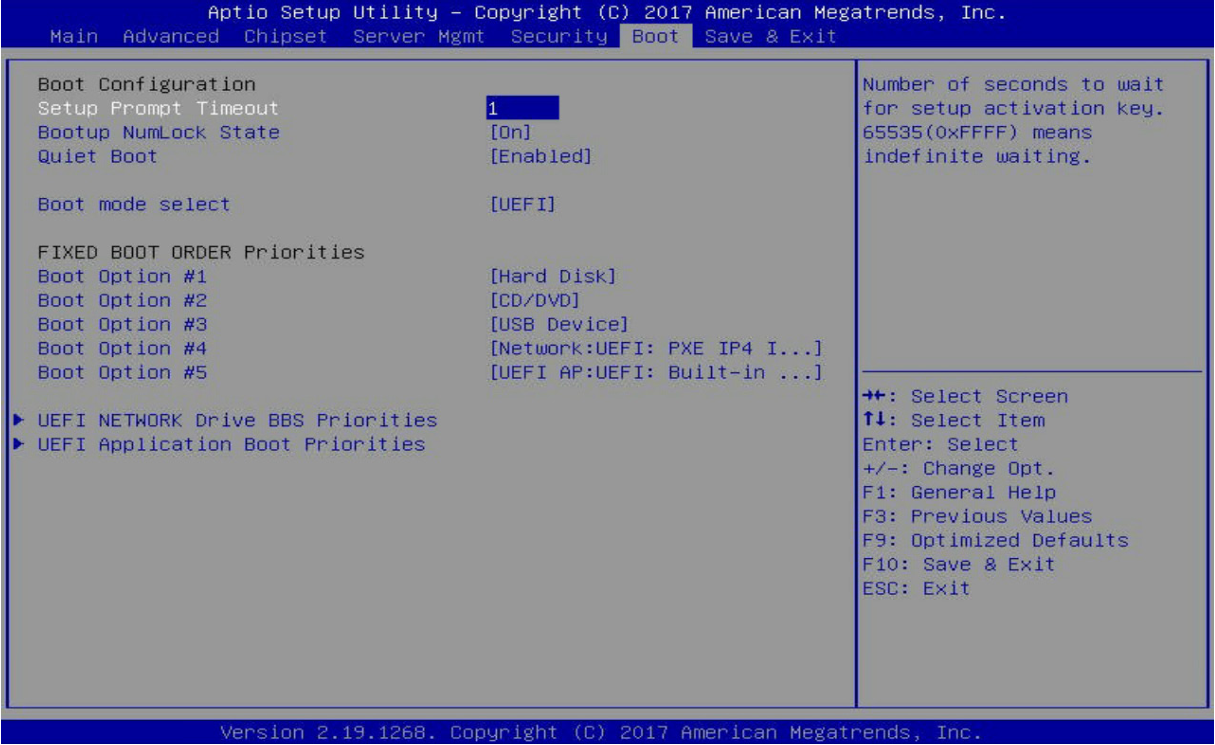Click the Boot Configuration heading
Screen dimensions: 1215x745
click(146, 84)
